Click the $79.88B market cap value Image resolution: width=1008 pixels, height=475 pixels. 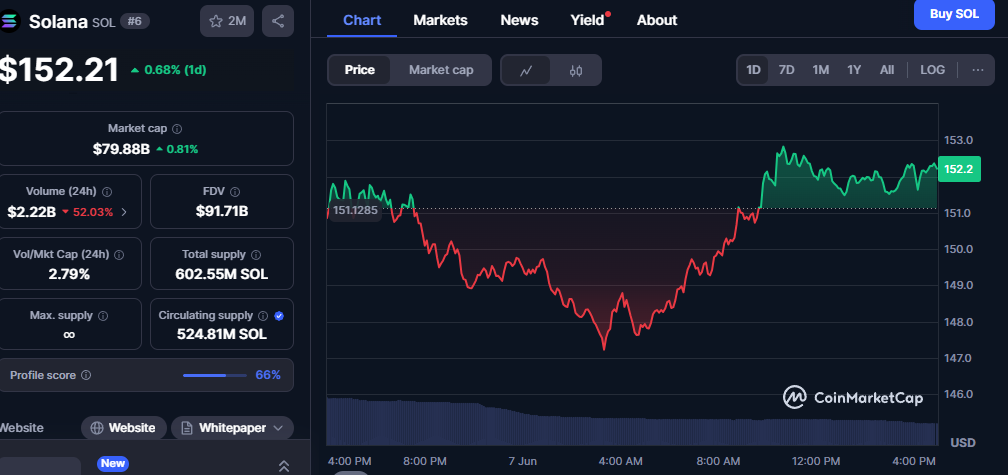[122, 149]
